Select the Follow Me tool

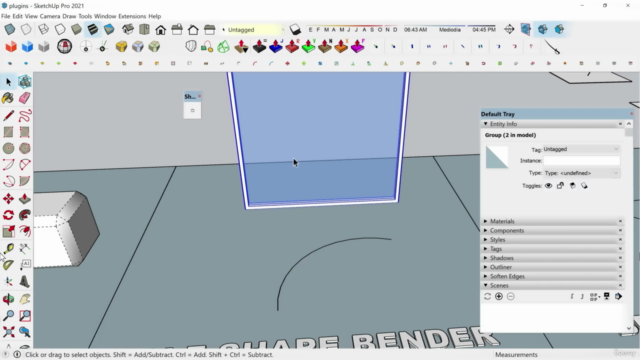point(24,215)
